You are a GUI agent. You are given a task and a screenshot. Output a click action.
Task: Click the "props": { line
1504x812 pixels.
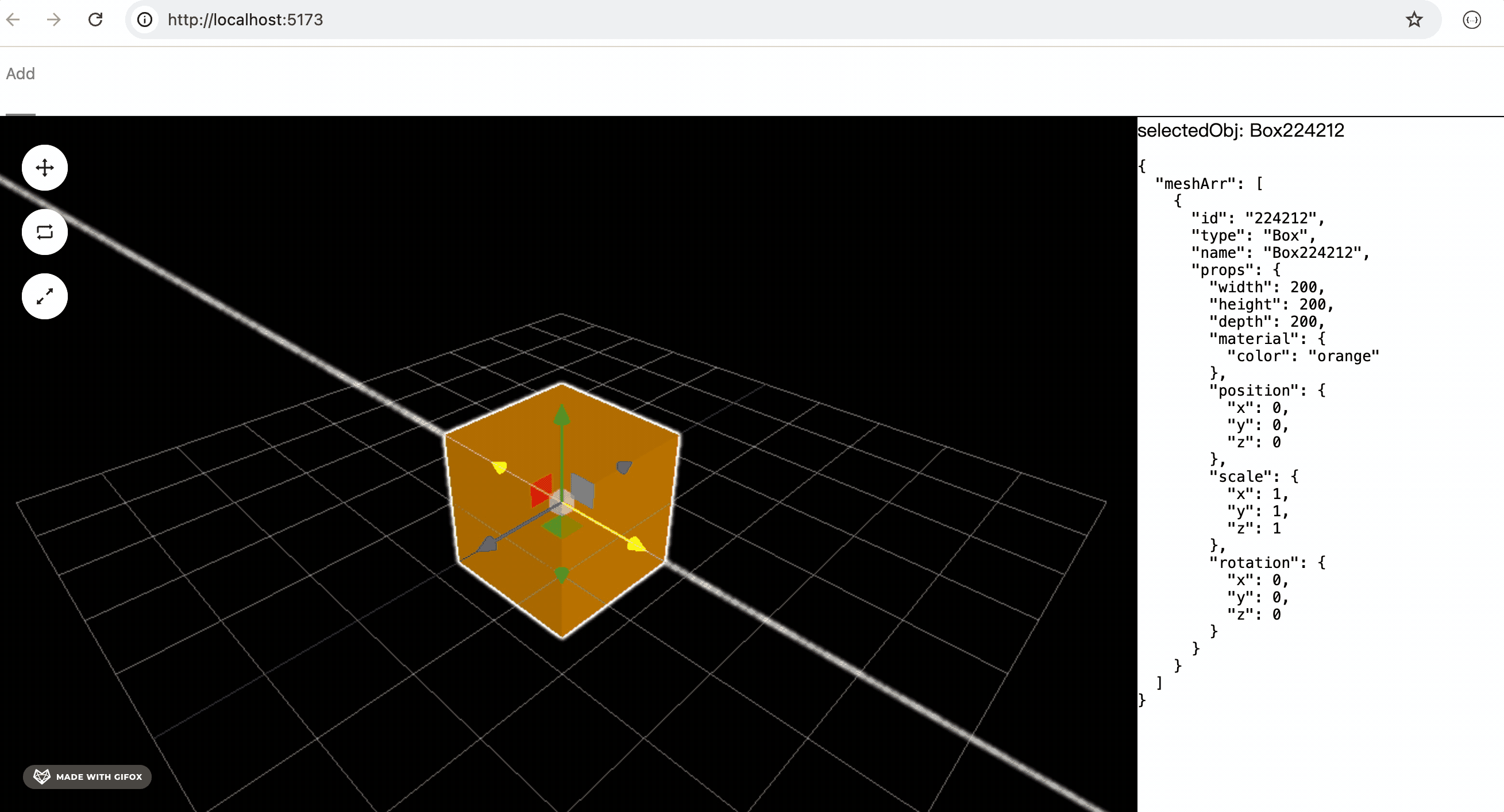pyautogui.click(x=1235, y=270)
